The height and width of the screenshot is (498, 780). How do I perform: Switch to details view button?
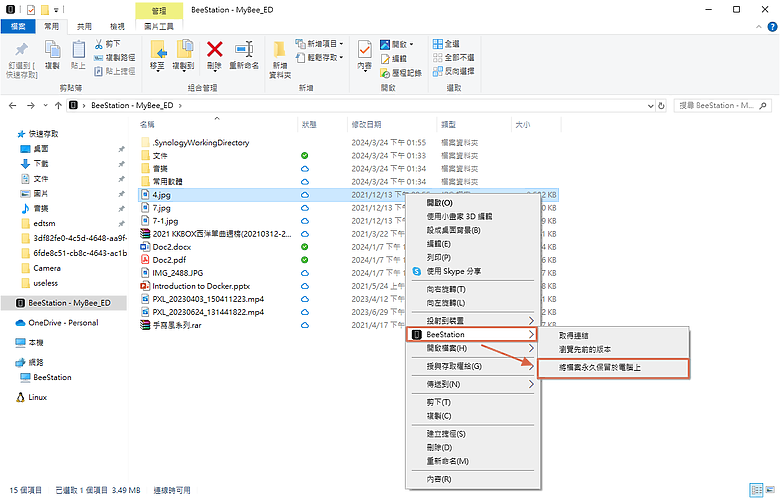pyautogui.click(x=756, y=490)
